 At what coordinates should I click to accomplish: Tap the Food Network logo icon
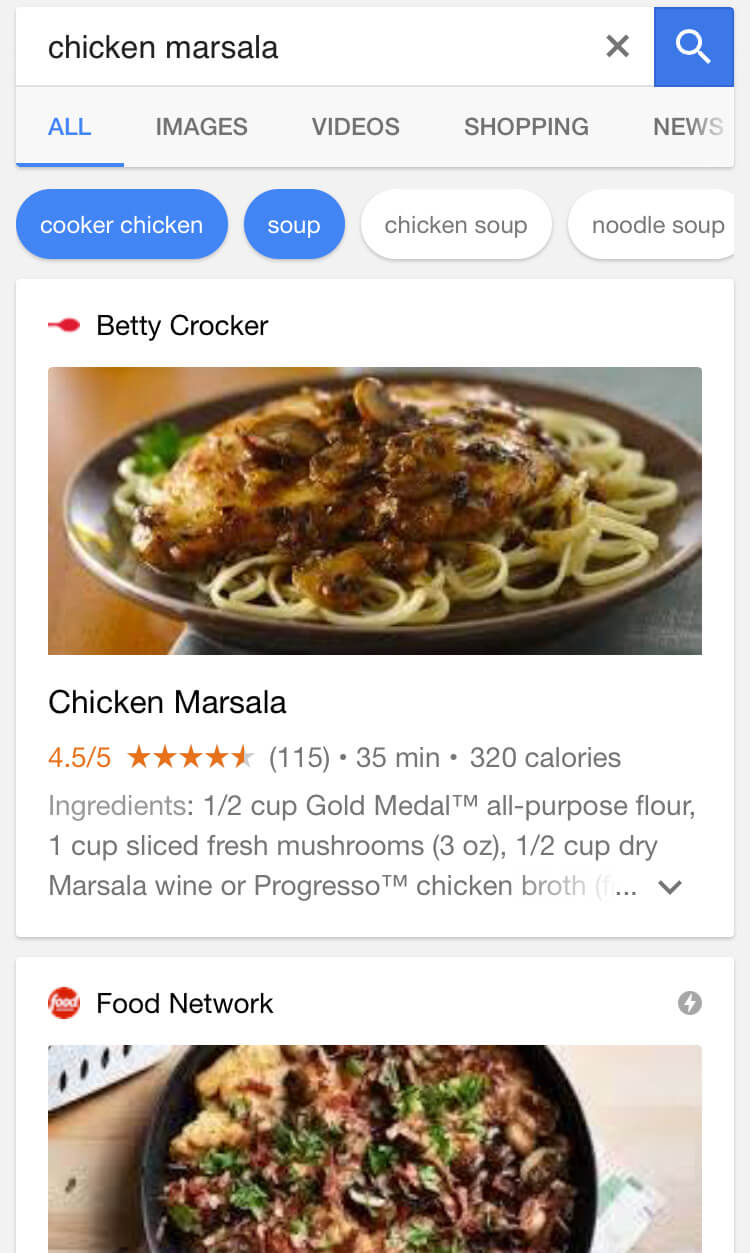[64, 1003]
